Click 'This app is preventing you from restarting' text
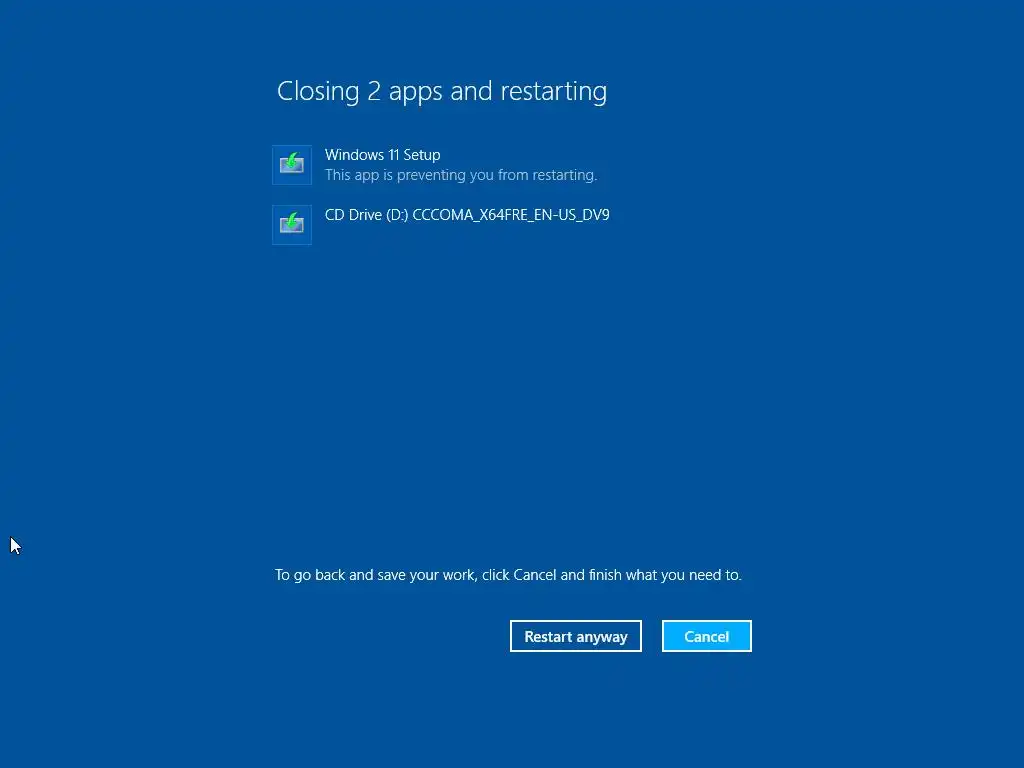Viewport: 1024px width, 768px height. (x=461, y=175)
